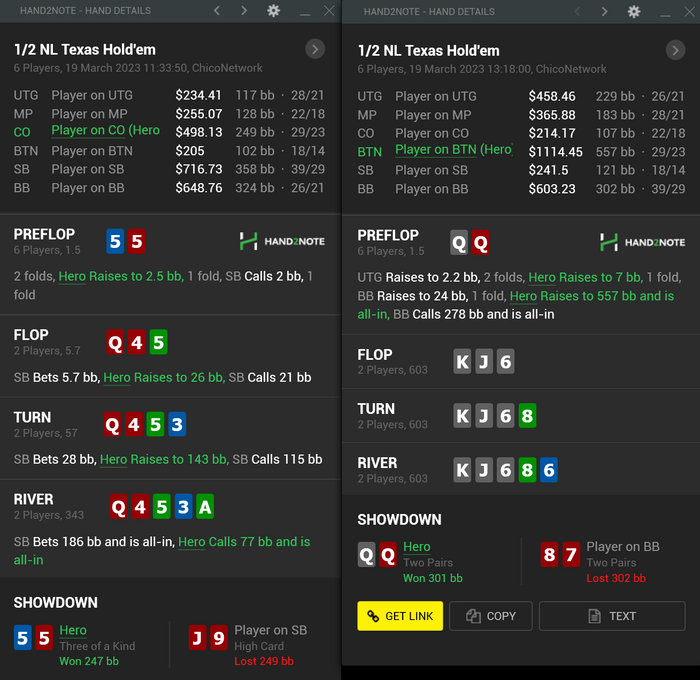Select Player on UTG row in left window
Screen dimensions: 700x680
tap(169, 95)
